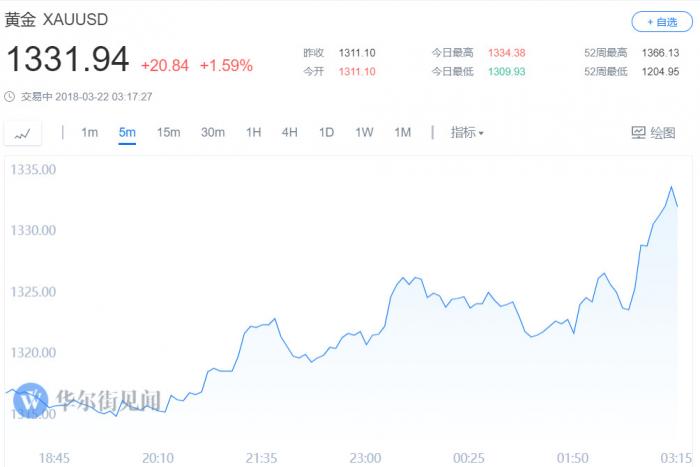Click the 52周最高 value 1366.13

660,52
